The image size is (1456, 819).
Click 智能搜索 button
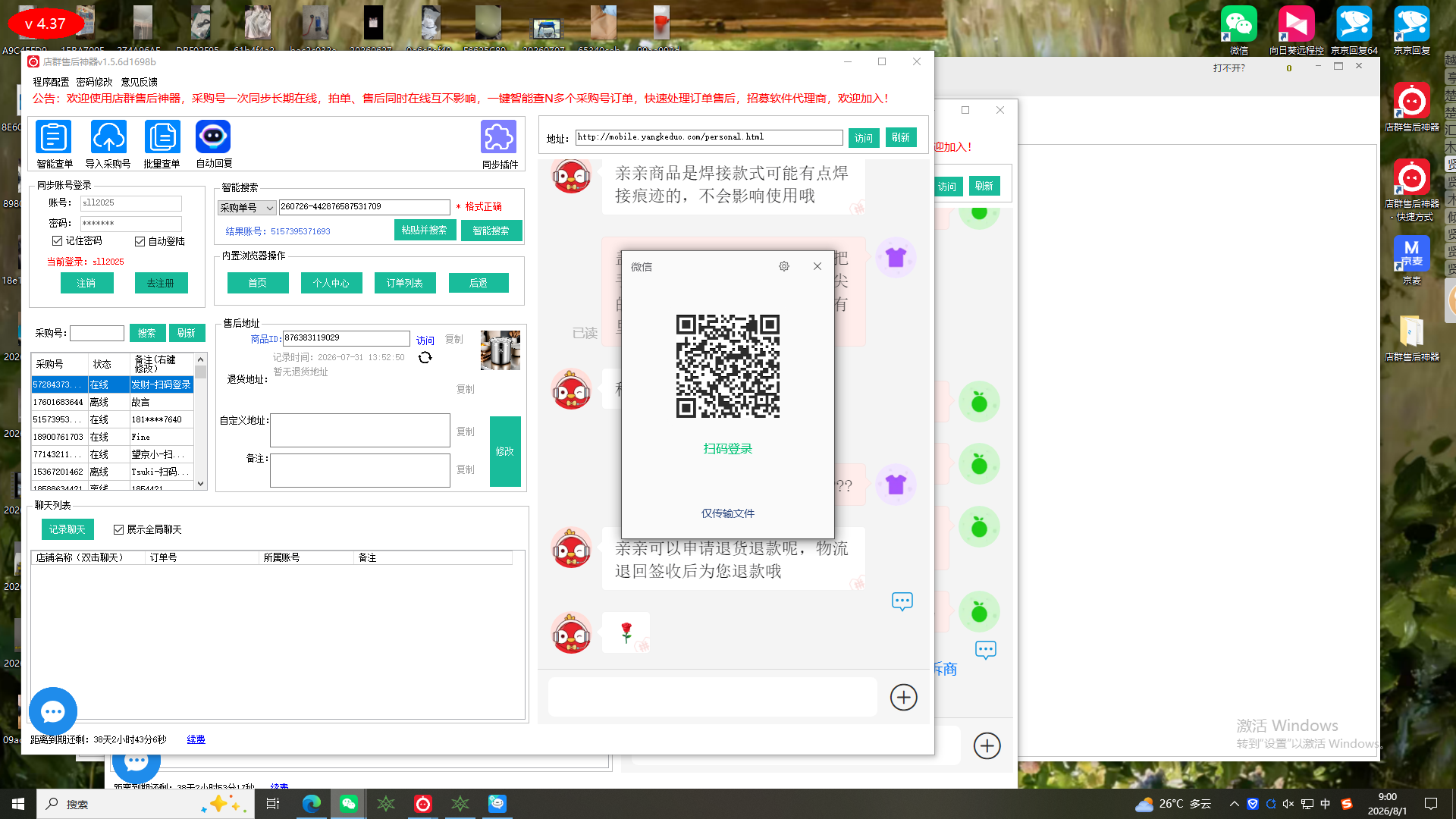tap(491, 231)
